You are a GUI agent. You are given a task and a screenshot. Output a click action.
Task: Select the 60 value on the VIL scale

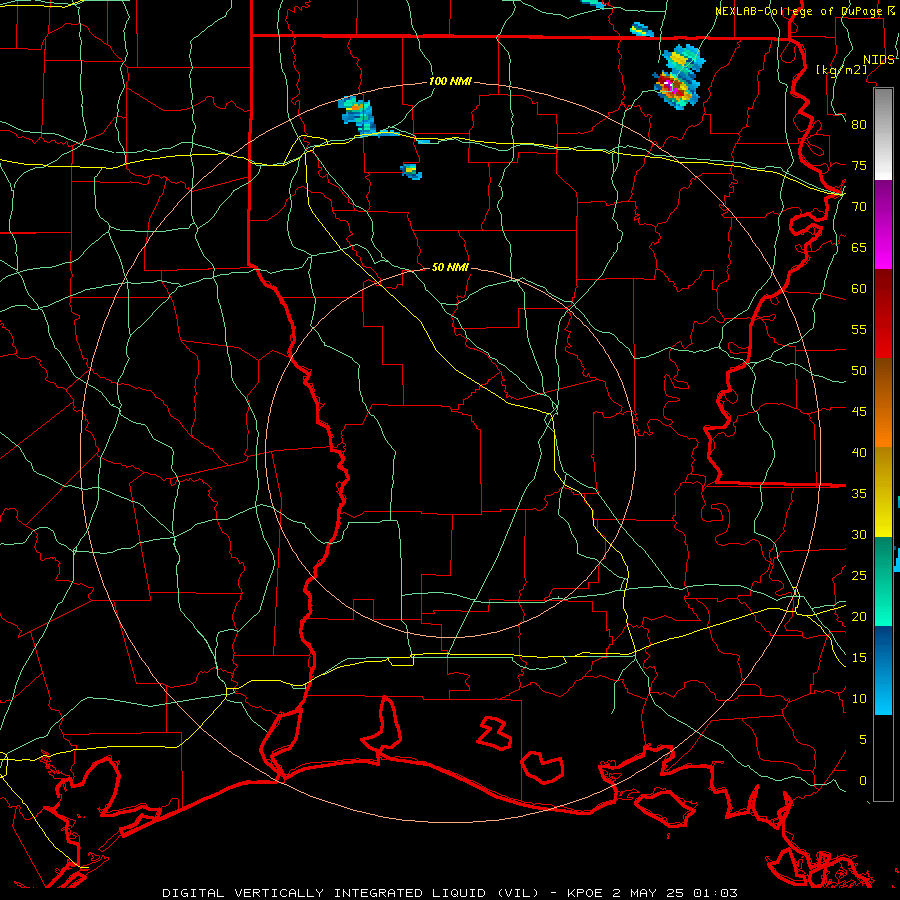[859, 289]
